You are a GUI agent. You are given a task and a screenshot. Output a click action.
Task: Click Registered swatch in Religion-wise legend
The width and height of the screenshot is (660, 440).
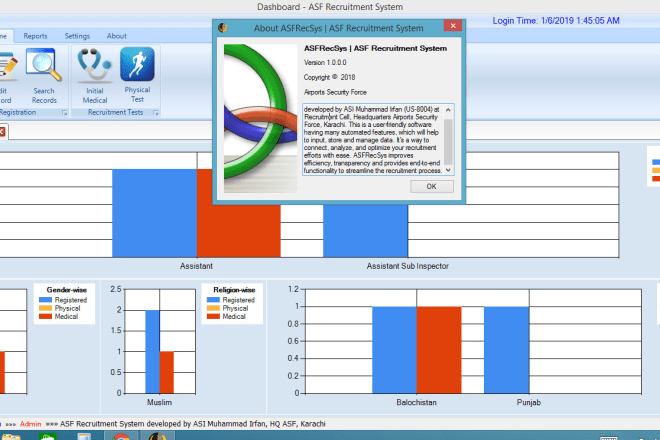tap(213, 300)
